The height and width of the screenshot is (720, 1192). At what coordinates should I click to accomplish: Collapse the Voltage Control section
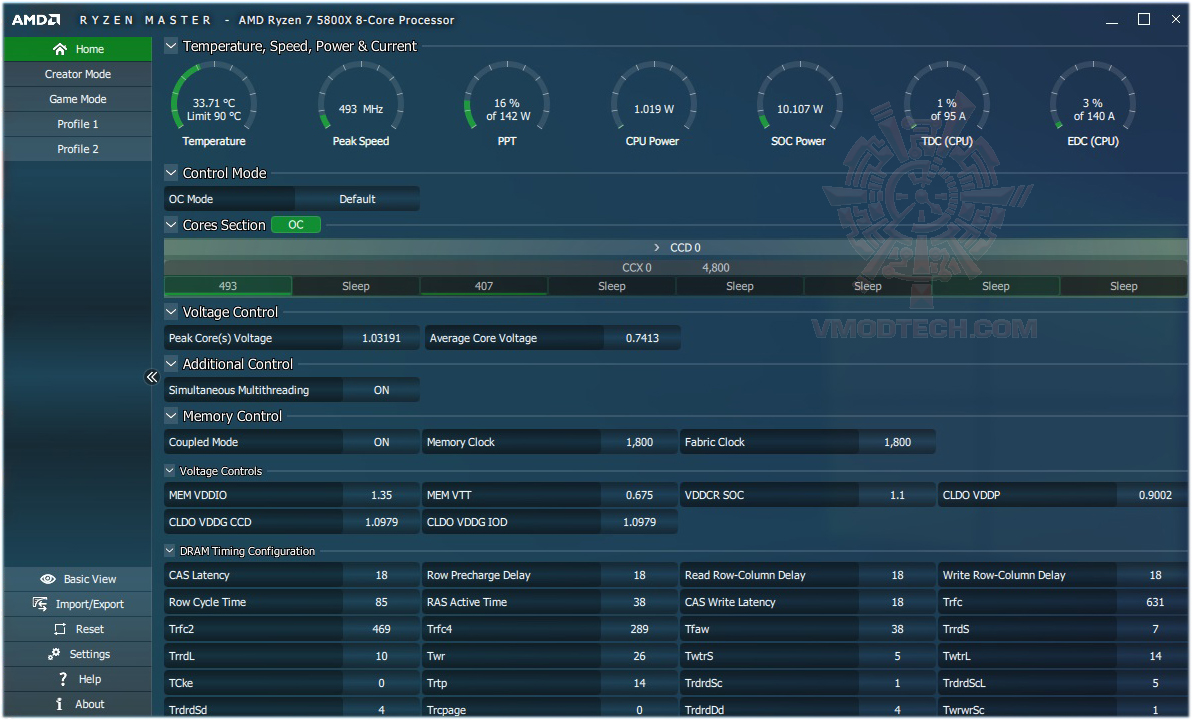point(171,312)
